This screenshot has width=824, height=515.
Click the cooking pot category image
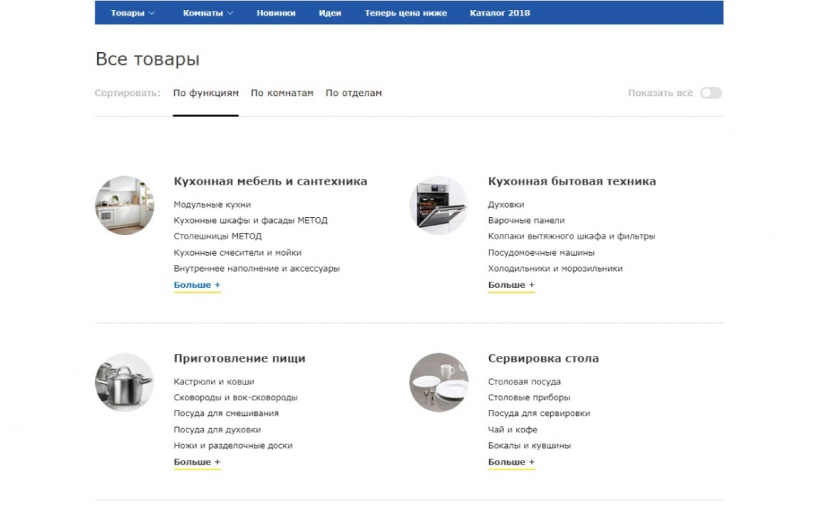(x=125, y=382)
